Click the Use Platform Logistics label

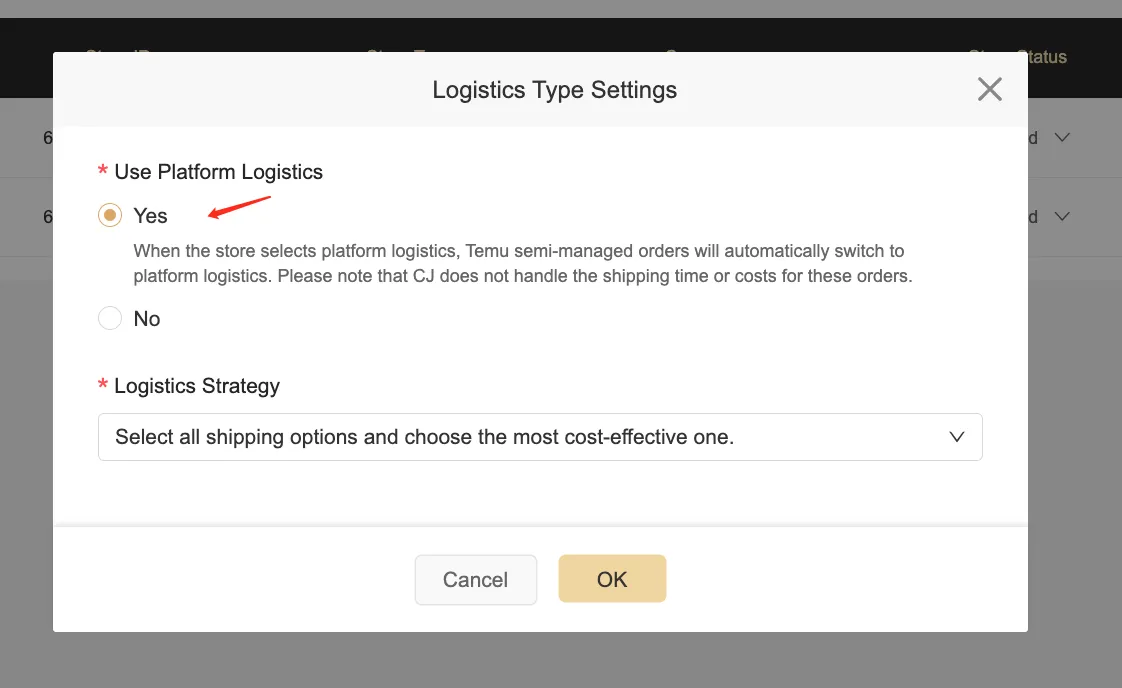click(x=219, y=172)
